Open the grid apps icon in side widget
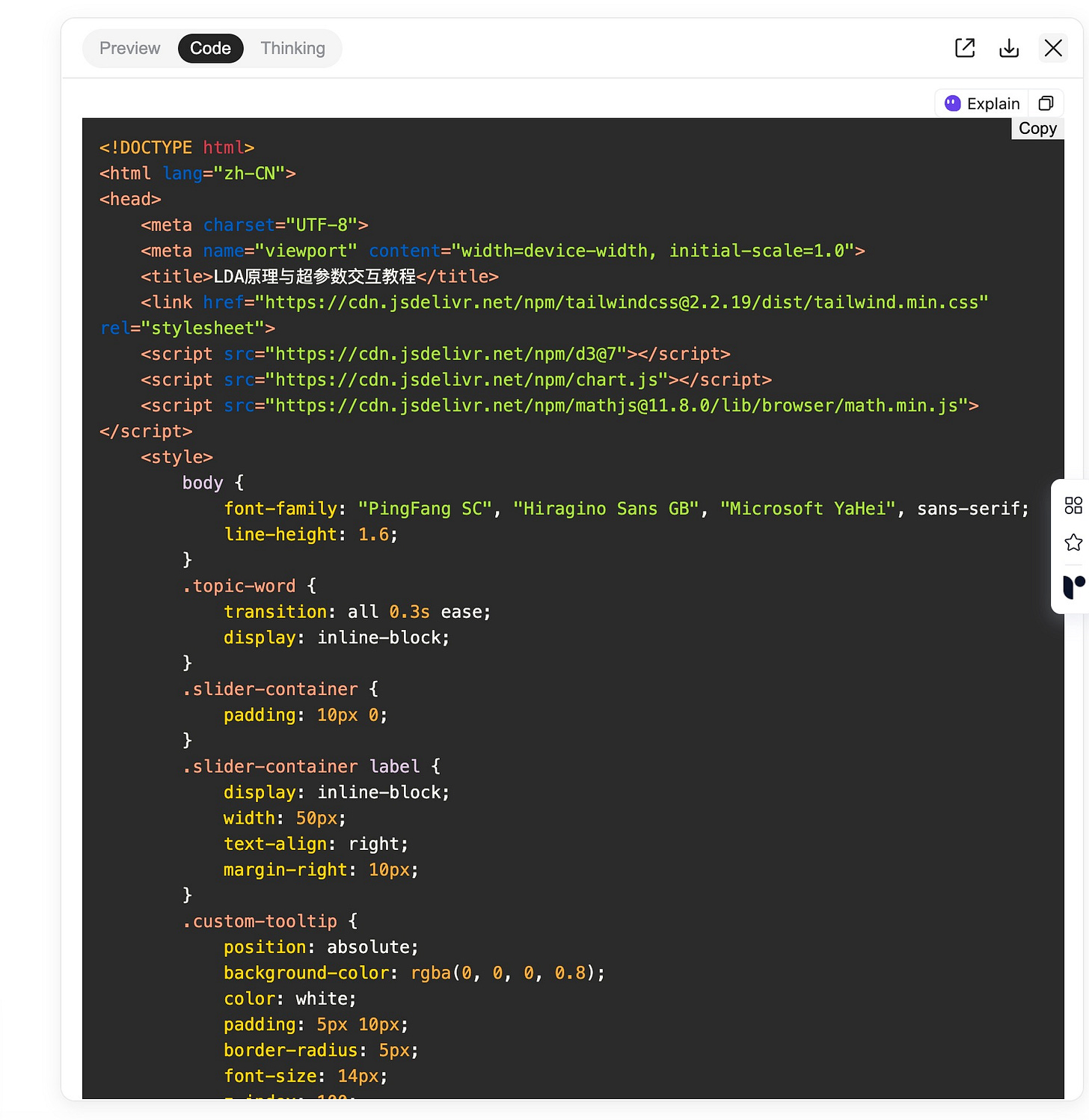This screenshot has width=1089, height=1120. click(x=1073, y=506)
